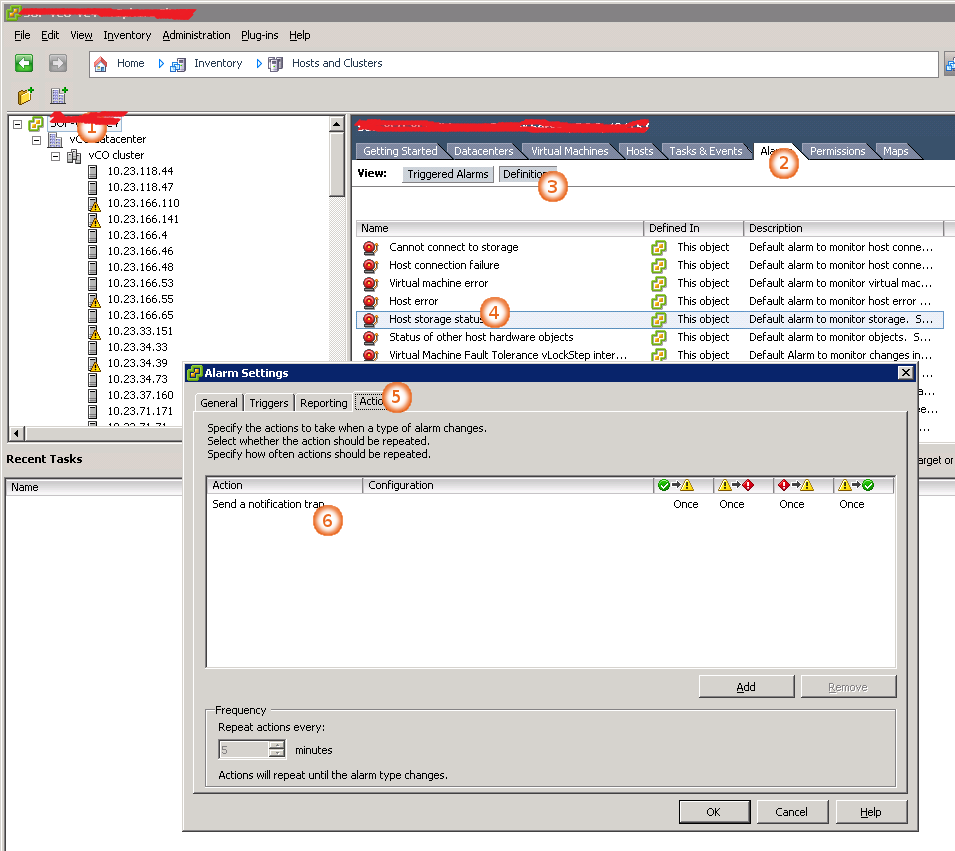955x851 pixels.
Task: Select the Inventory navigation icon
Action: click(178, 63)
